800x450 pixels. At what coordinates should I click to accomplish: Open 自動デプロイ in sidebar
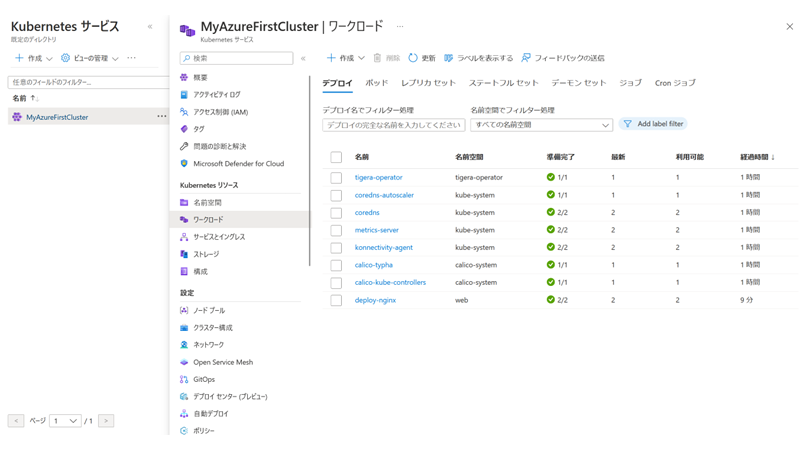point(204,414)
